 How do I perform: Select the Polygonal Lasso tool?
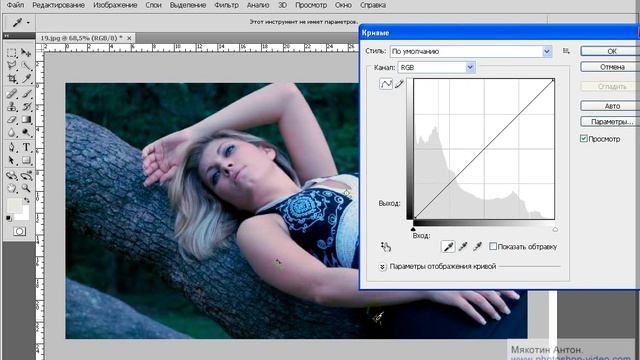tap(11, 66)
